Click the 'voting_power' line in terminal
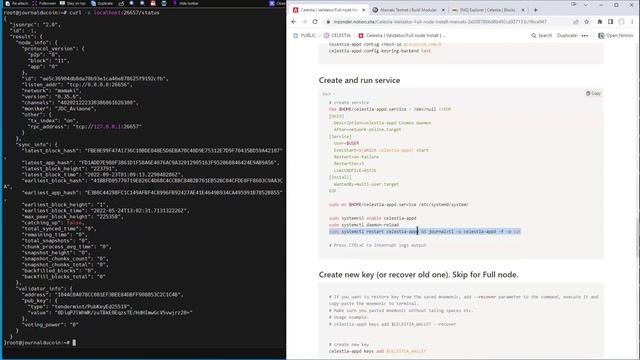This screenshot has height=360, width=640. (50, 324)
